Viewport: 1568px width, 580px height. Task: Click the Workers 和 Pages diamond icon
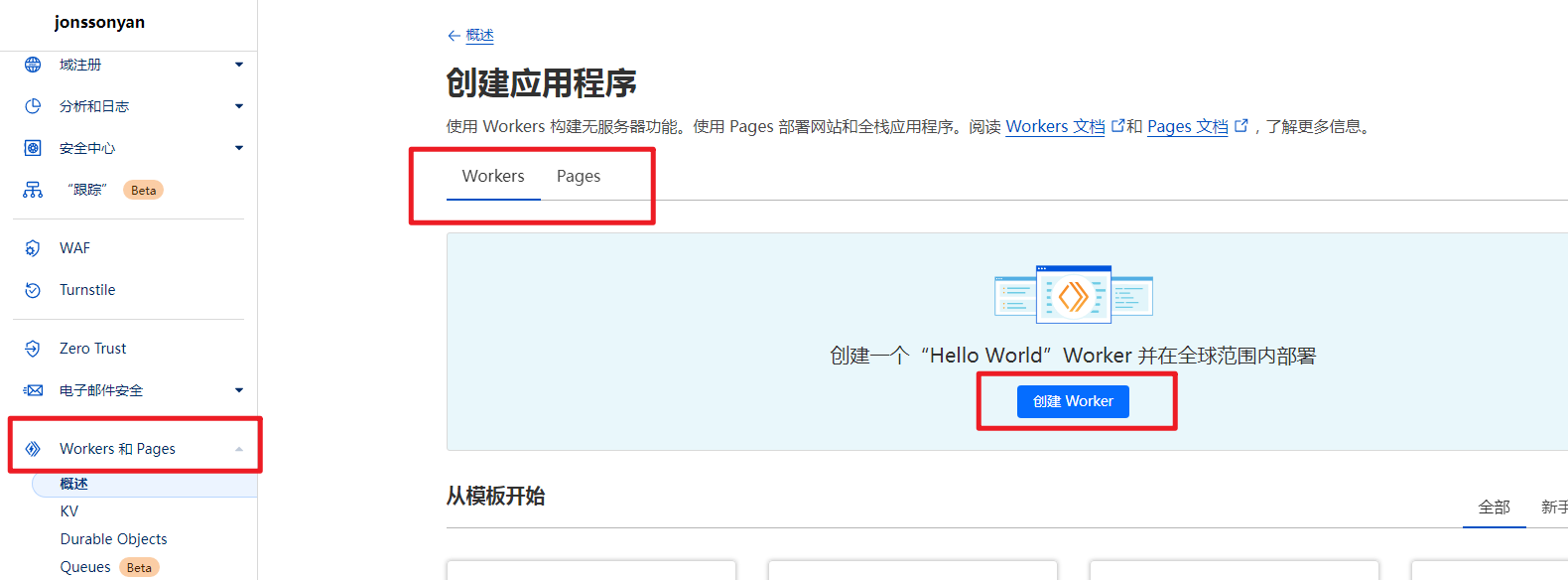click(x=33, y=449)
